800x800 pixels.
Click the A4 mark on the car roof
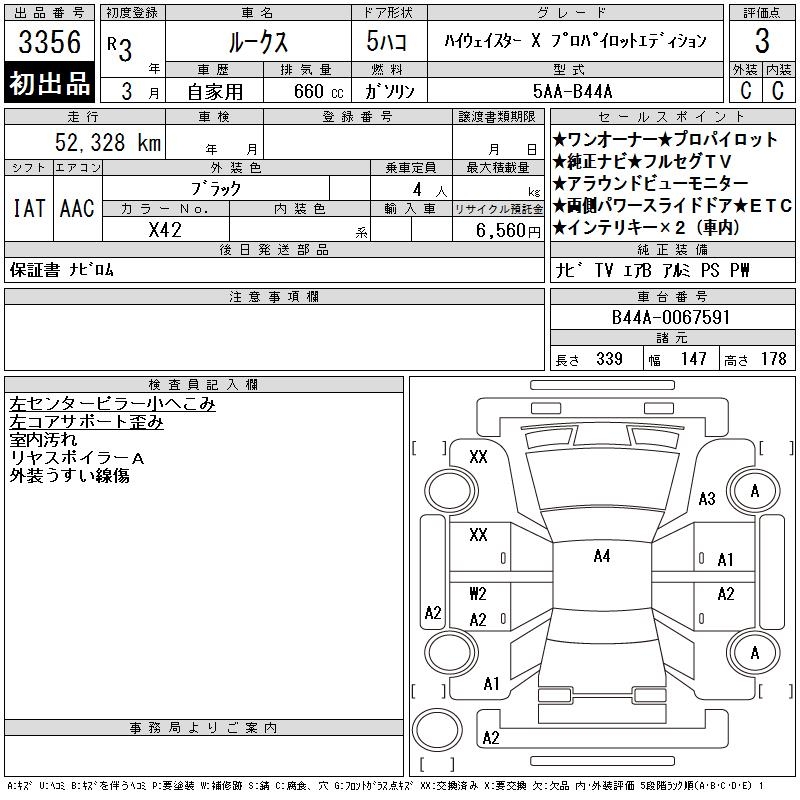601,556
